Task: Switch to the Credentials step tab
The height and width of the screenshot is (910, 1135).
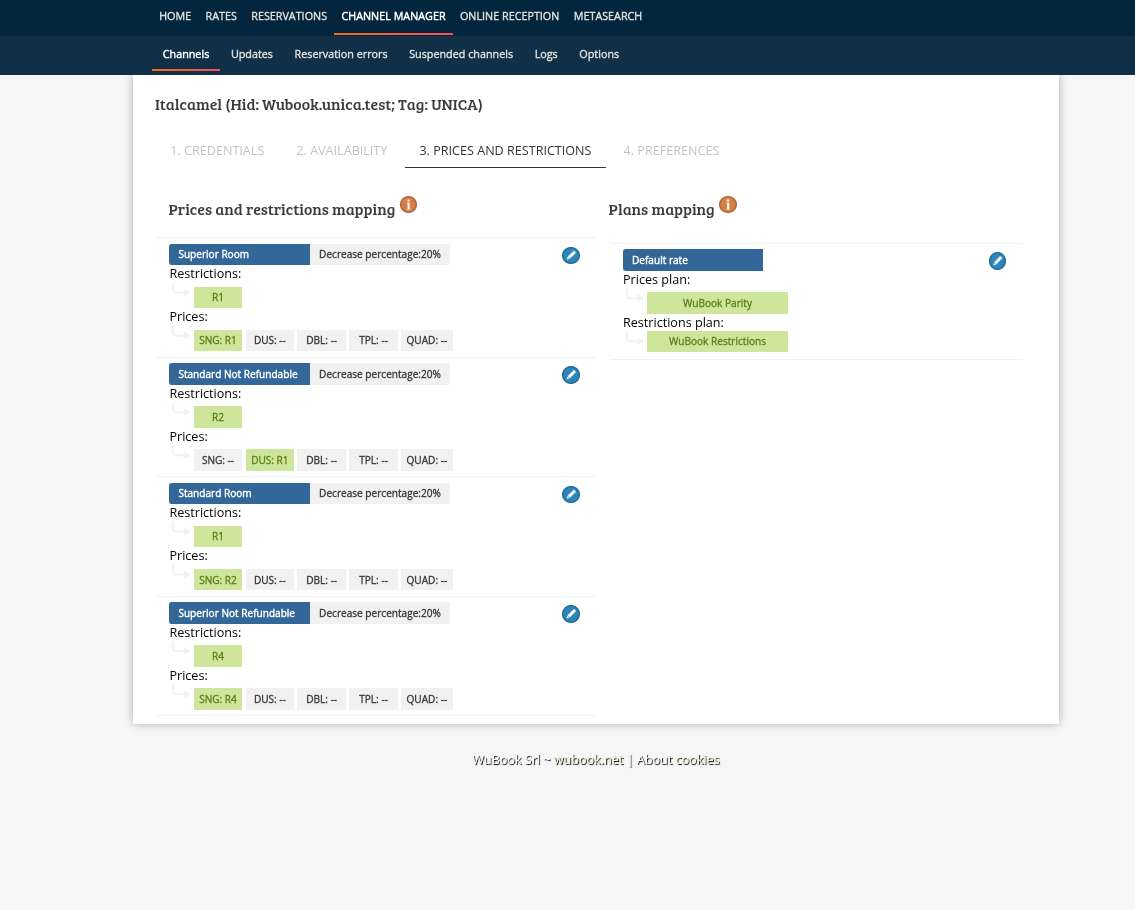Action: pos(217,151)
